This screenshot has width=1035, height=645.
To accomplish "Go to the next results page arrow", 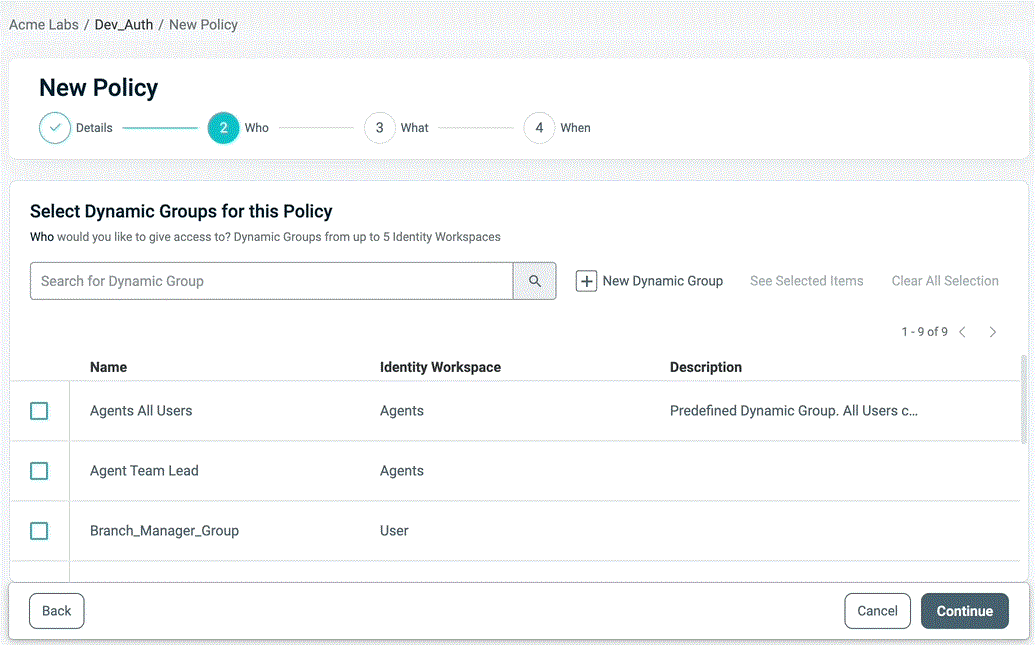I will (993, 332).
